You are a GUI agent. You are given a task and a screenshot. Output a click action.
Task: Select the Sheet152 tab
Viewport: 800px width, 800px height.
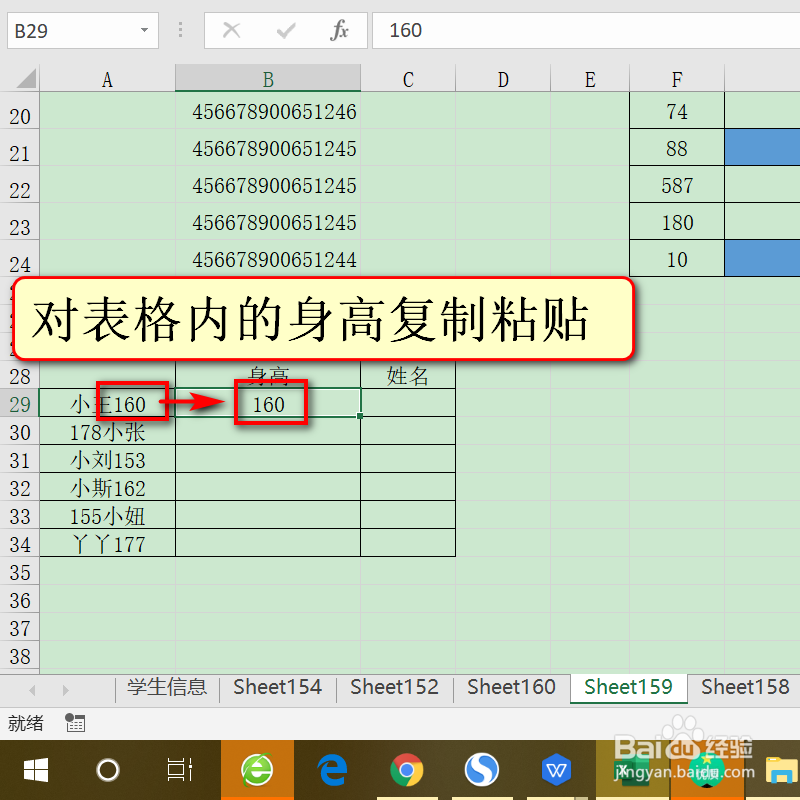click(394, 688)
